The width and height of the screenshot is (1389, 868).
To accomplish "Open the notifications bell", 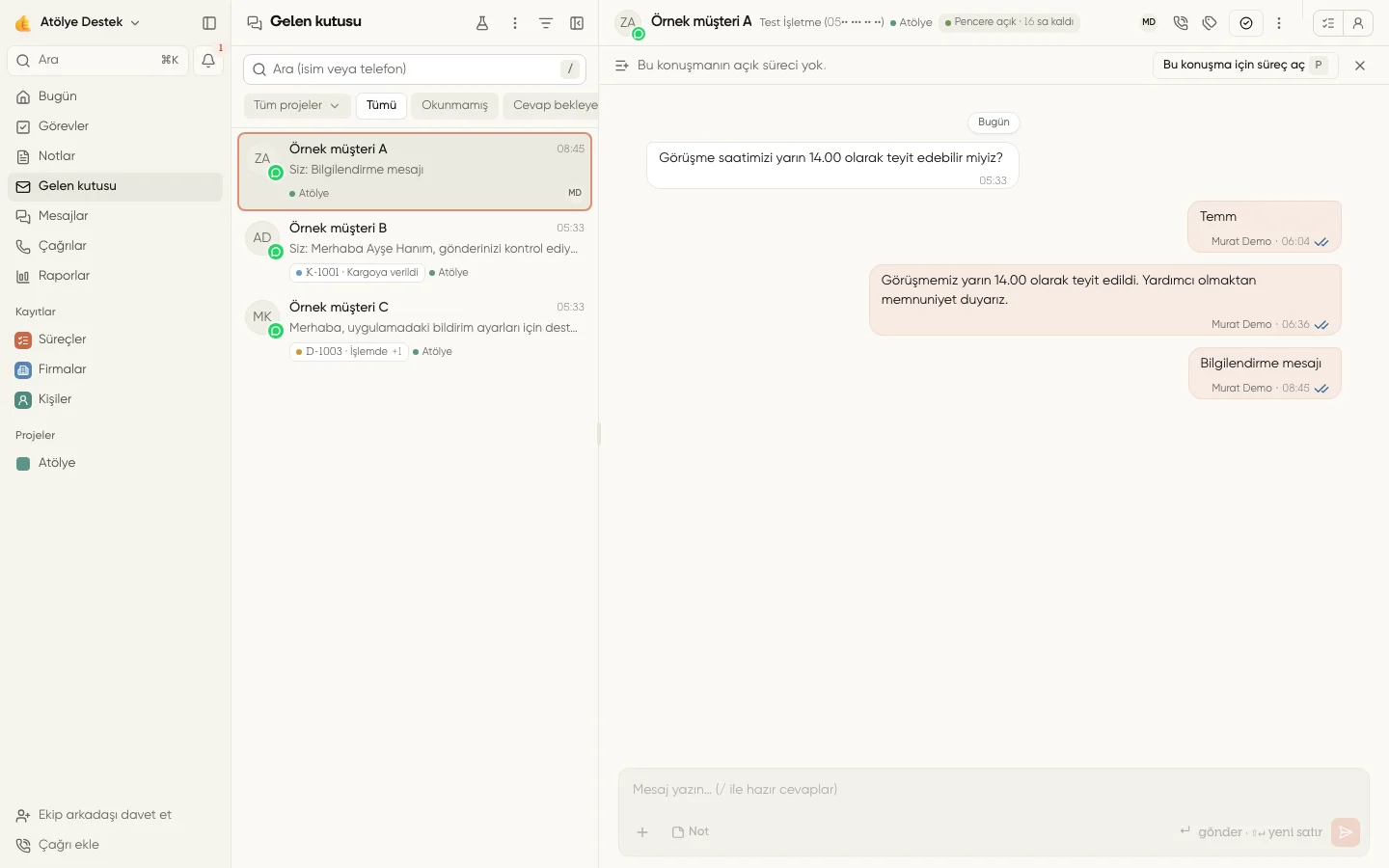I will pos(208,60).
